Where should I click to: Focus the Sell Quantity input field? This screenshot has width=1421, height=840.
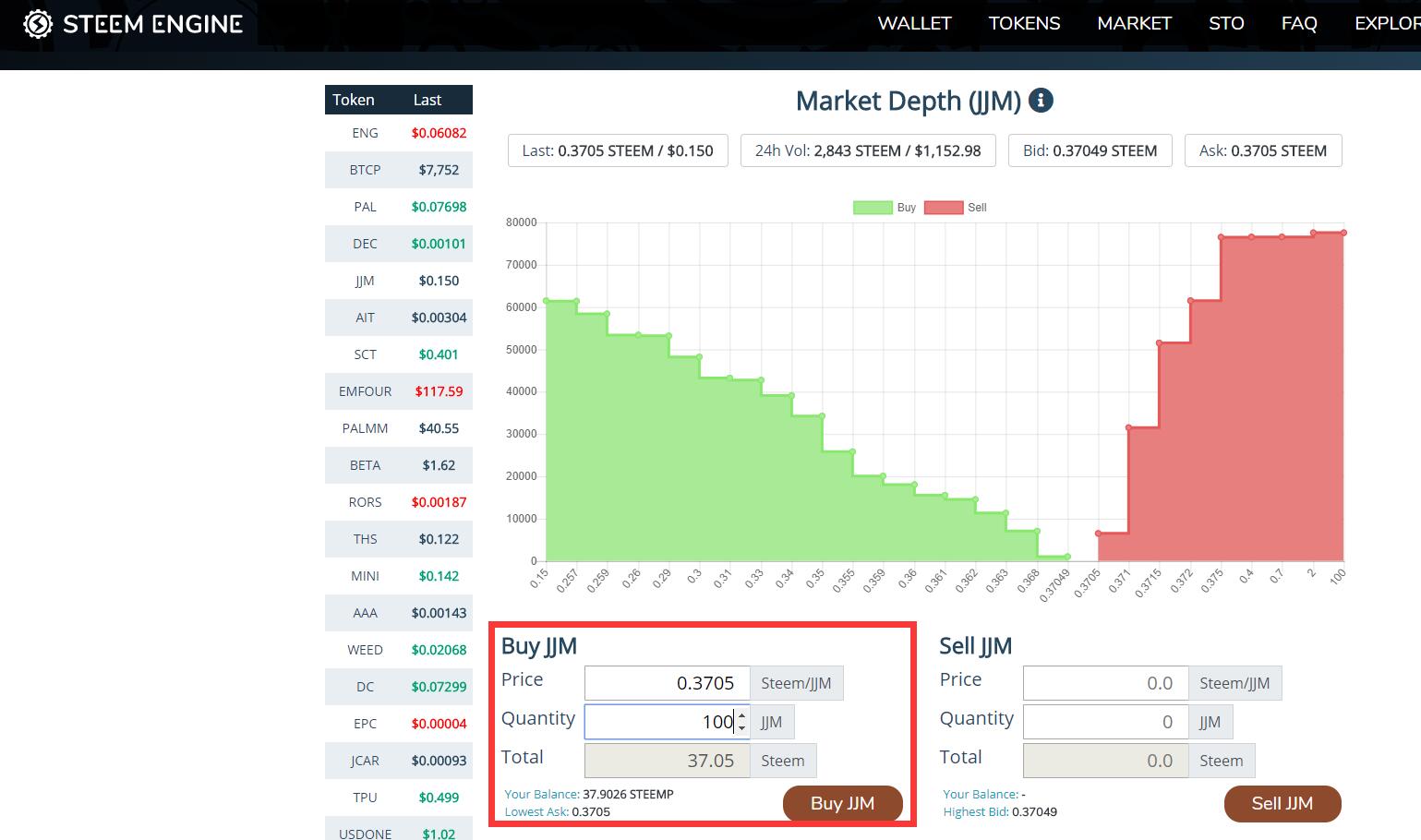click(1105, 722)
